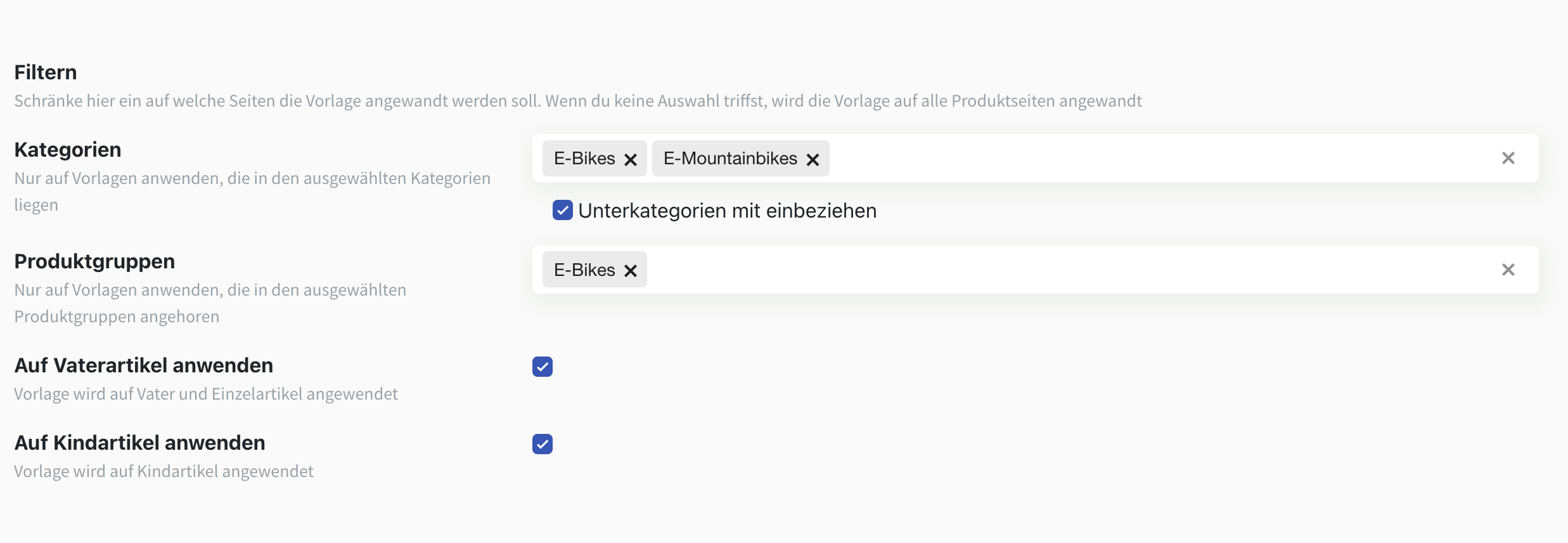Remove the E-Mountainbikes category tag
Screen dimensions: 1568x543
pyautogui.click(x=813, y=159)
